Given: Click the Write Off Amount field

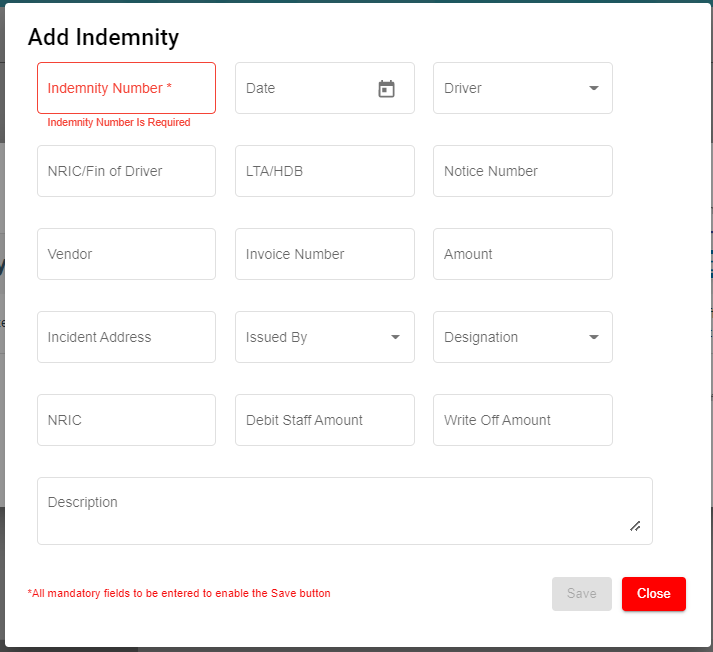Looking at the screenshot, I should click(x=522, y=420).
